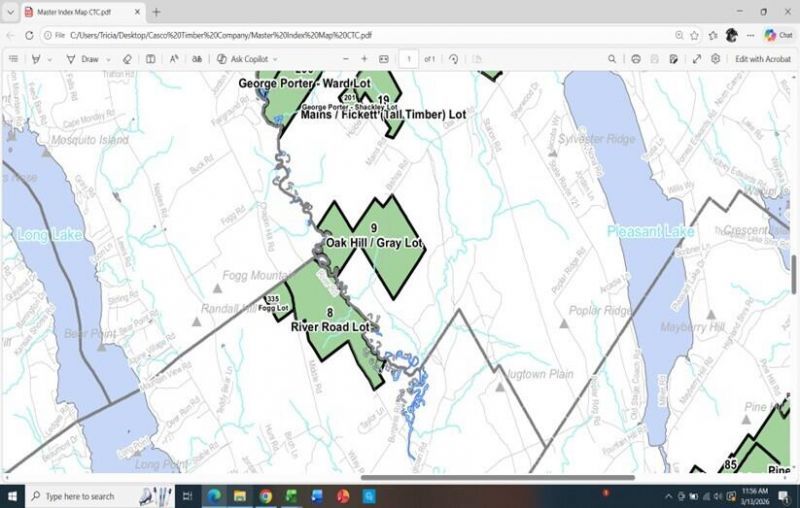The height and width of the screenshot is (508, 800).
Task: Open the PDF search magnifier
Action: tap(612, 59)
